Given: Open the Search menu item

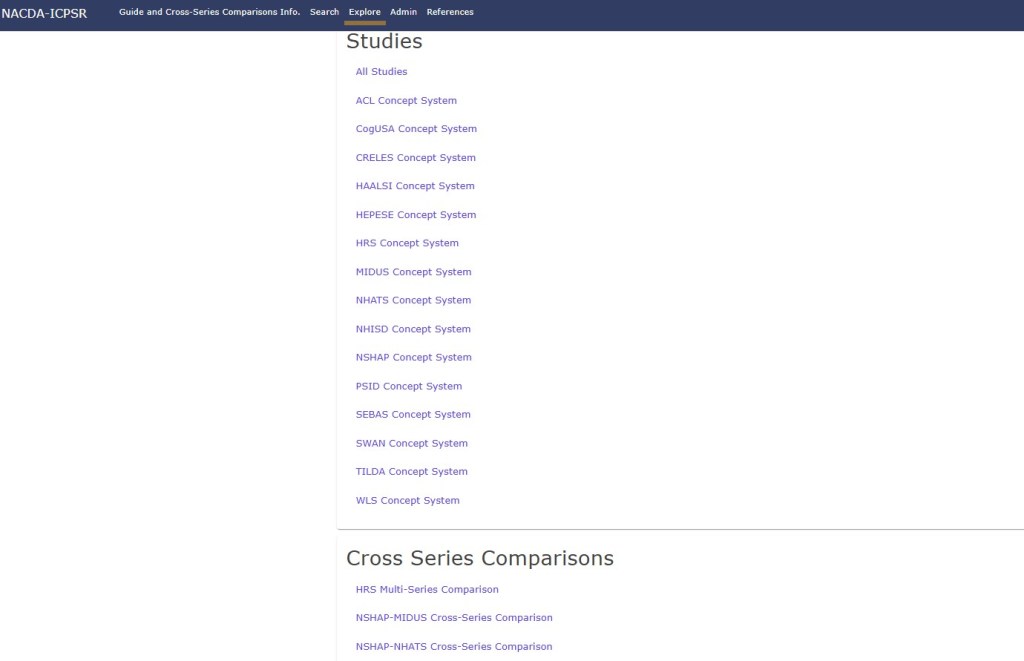Looking at the screenshot, I should click(324, 12).
